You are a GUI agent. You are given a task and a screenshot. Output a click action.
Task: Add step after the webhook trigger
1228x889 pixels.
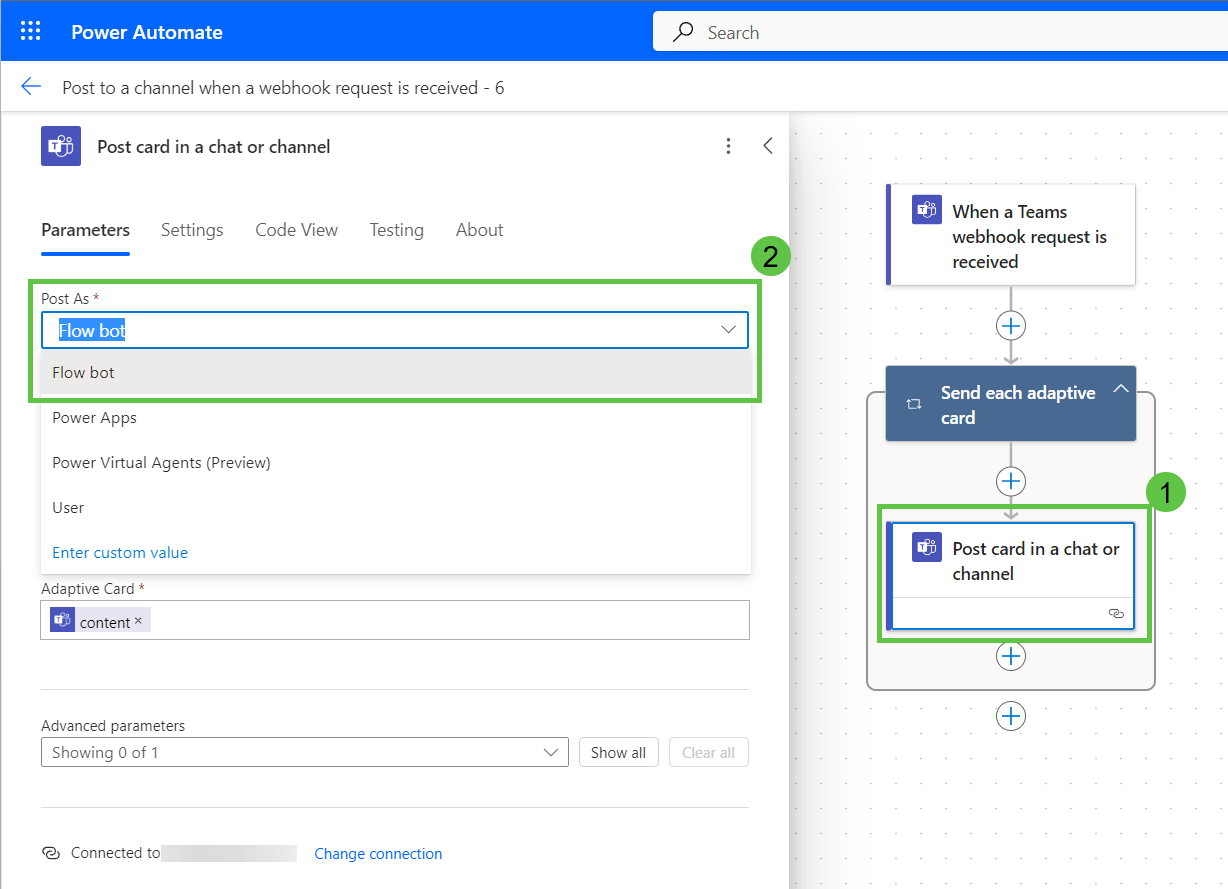[1011, 326]
